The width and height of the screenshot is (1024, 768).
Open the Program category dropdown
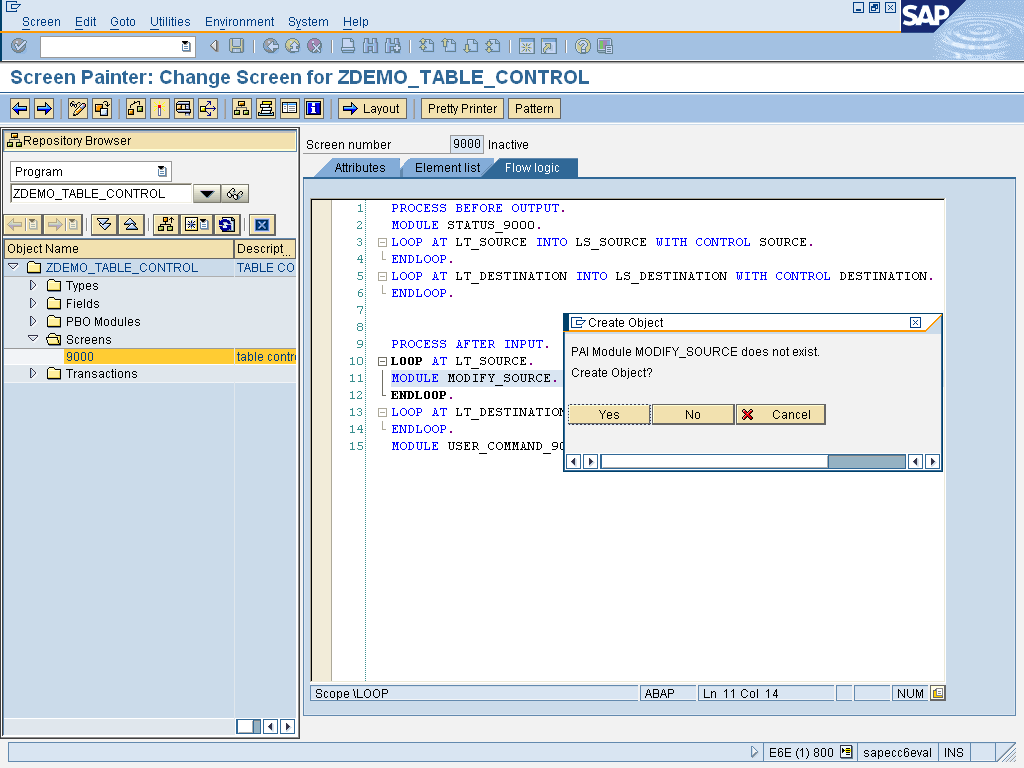tap(162, 171)
